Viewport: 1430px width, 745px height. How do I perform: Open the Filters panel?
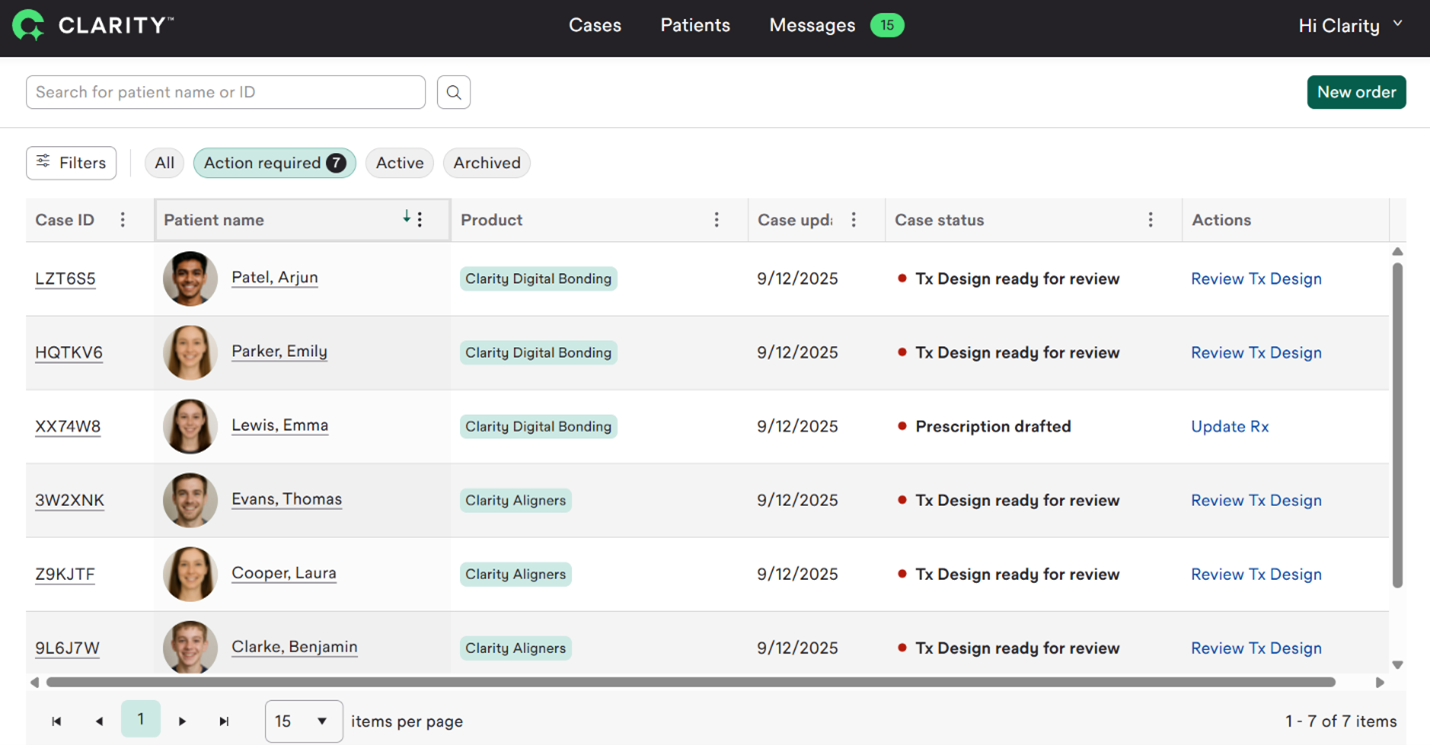(71, 163)
